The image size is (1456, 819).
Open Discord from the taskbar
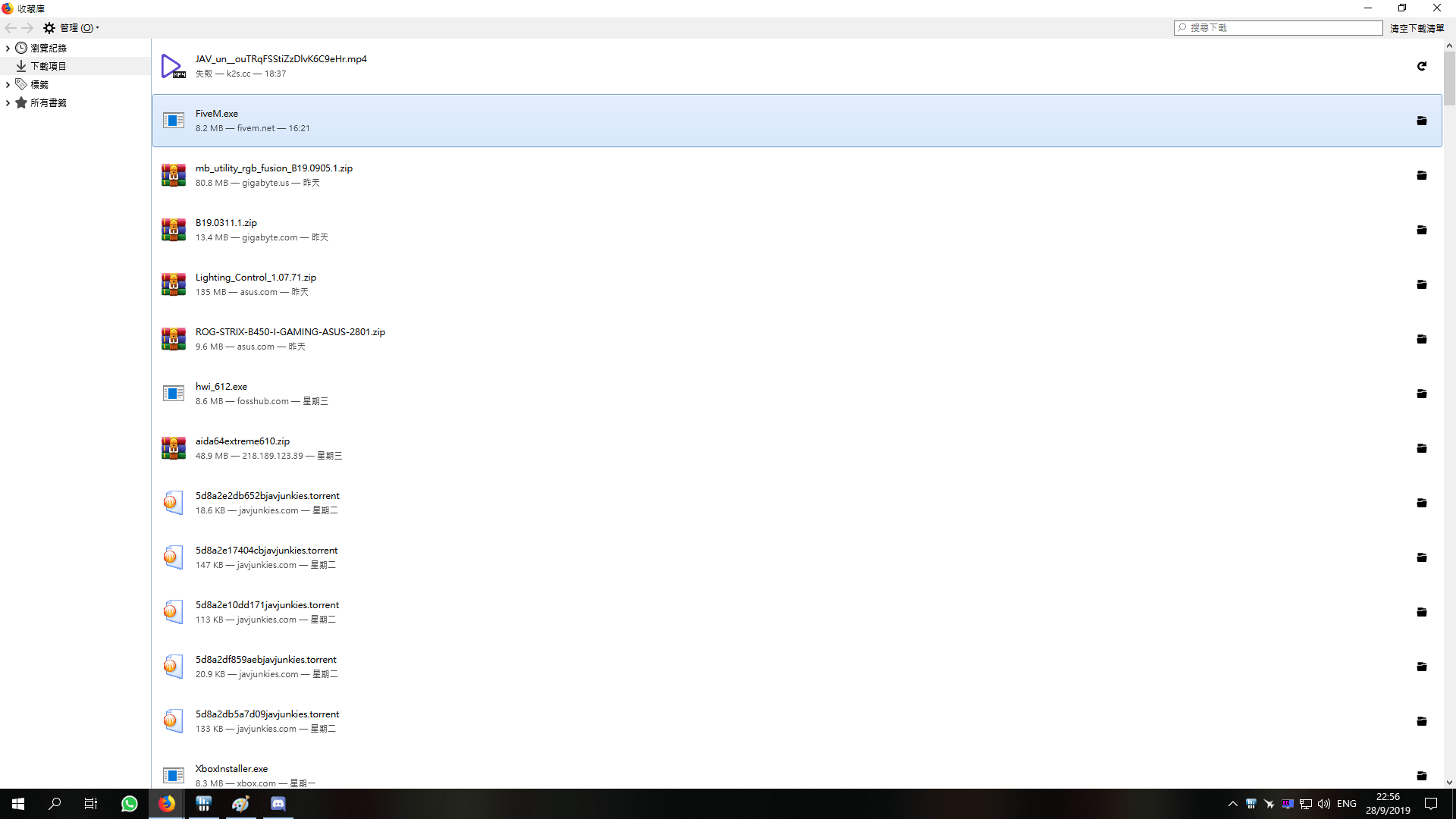(x=278, y=804)
